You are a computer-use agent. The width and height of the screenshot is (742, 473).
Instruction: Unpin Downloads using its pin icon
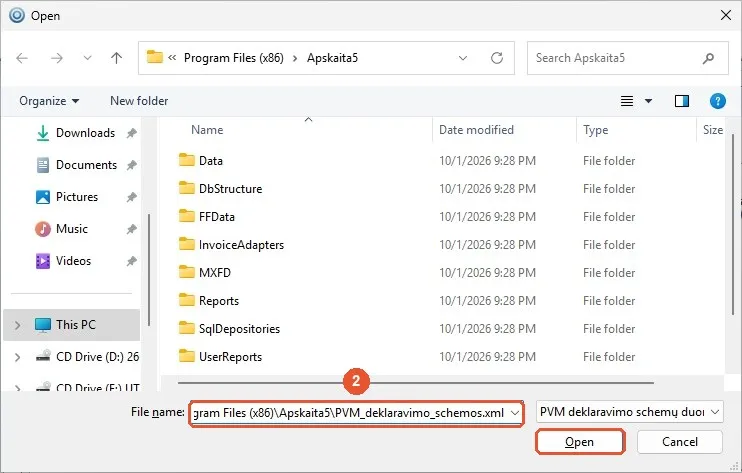tap(132, 133)
